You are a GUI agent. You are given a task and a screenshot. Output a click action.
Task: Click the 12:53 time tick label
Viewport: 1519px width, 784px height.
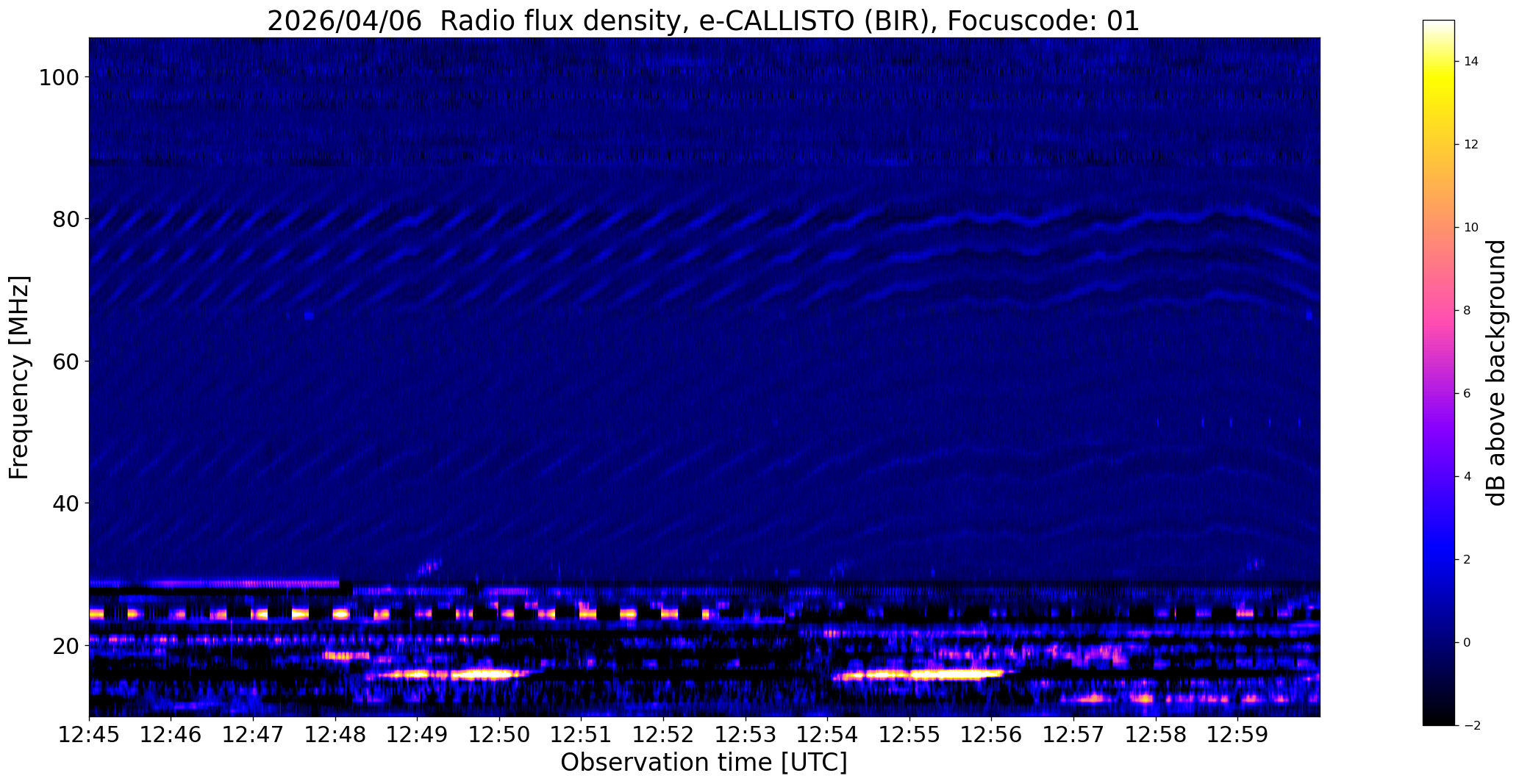click(x=746, y=734)
